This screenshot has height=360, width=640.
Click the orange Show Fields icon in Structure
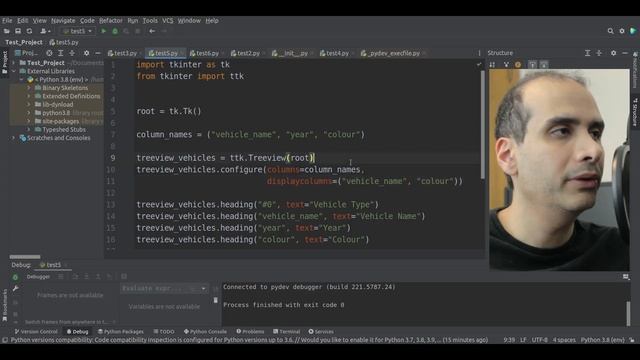click(x=518, y=64)
